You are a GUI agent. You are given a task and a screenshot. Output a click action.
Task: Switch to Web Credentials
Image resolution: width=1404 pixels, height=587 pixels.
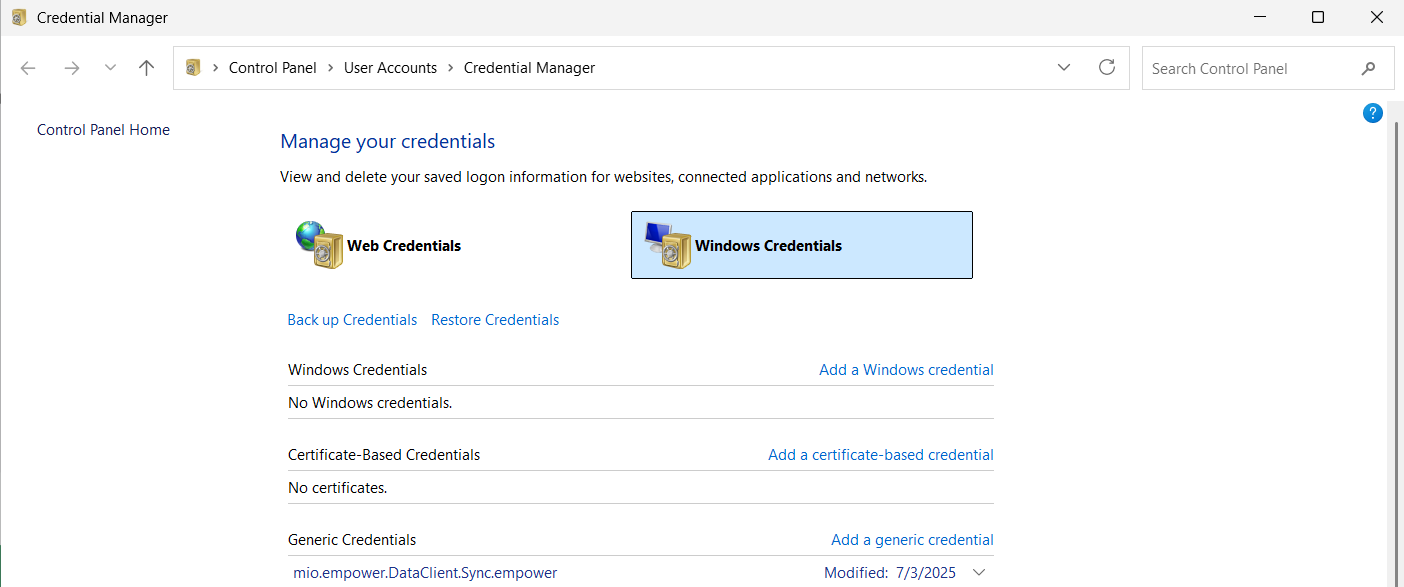[x=380, y=245]
